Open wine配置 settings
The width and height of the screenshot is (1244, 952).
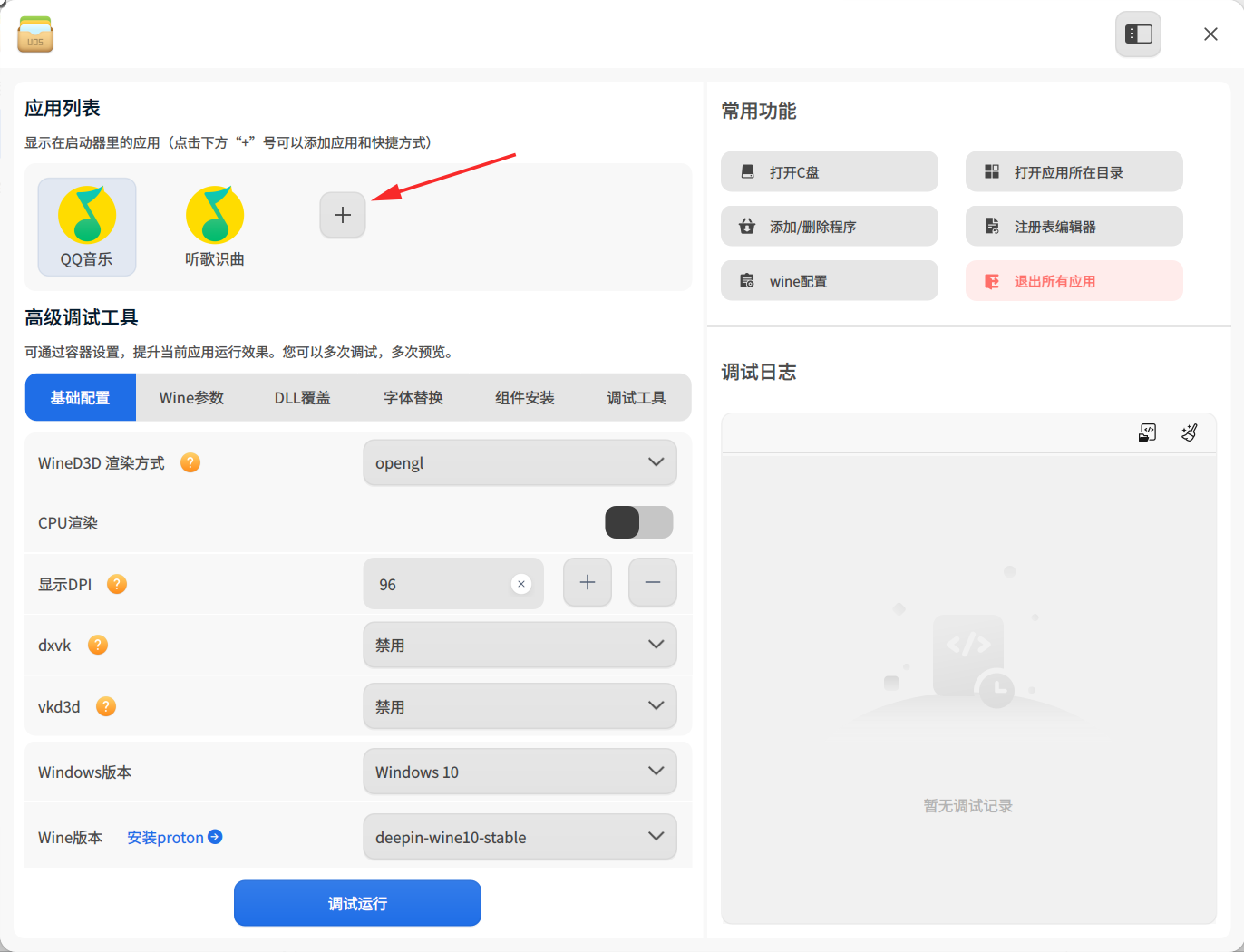pos(830,280)
